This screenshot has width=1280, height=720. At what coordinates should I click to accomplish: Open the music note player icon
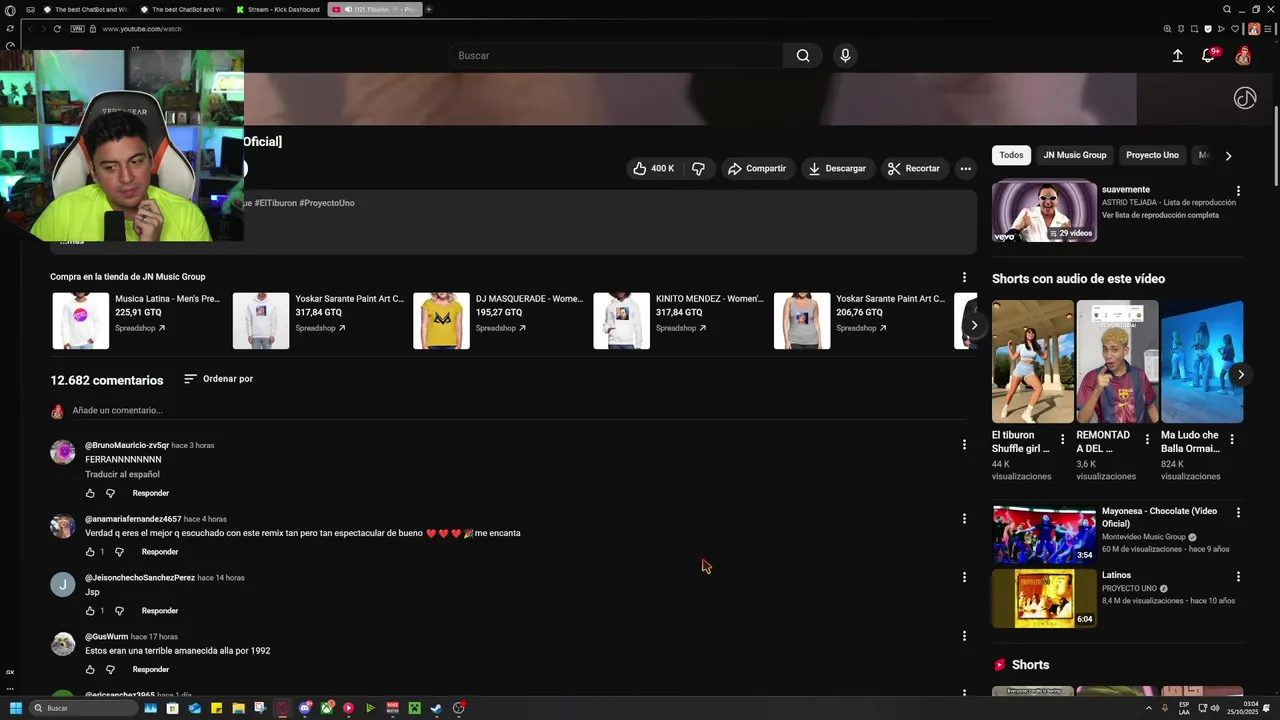(x=1245, y=98)
